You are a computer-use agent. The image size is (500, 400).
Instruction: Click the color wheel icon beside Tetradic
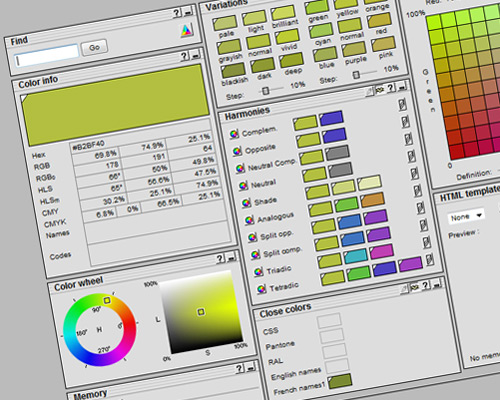[261, 289]
